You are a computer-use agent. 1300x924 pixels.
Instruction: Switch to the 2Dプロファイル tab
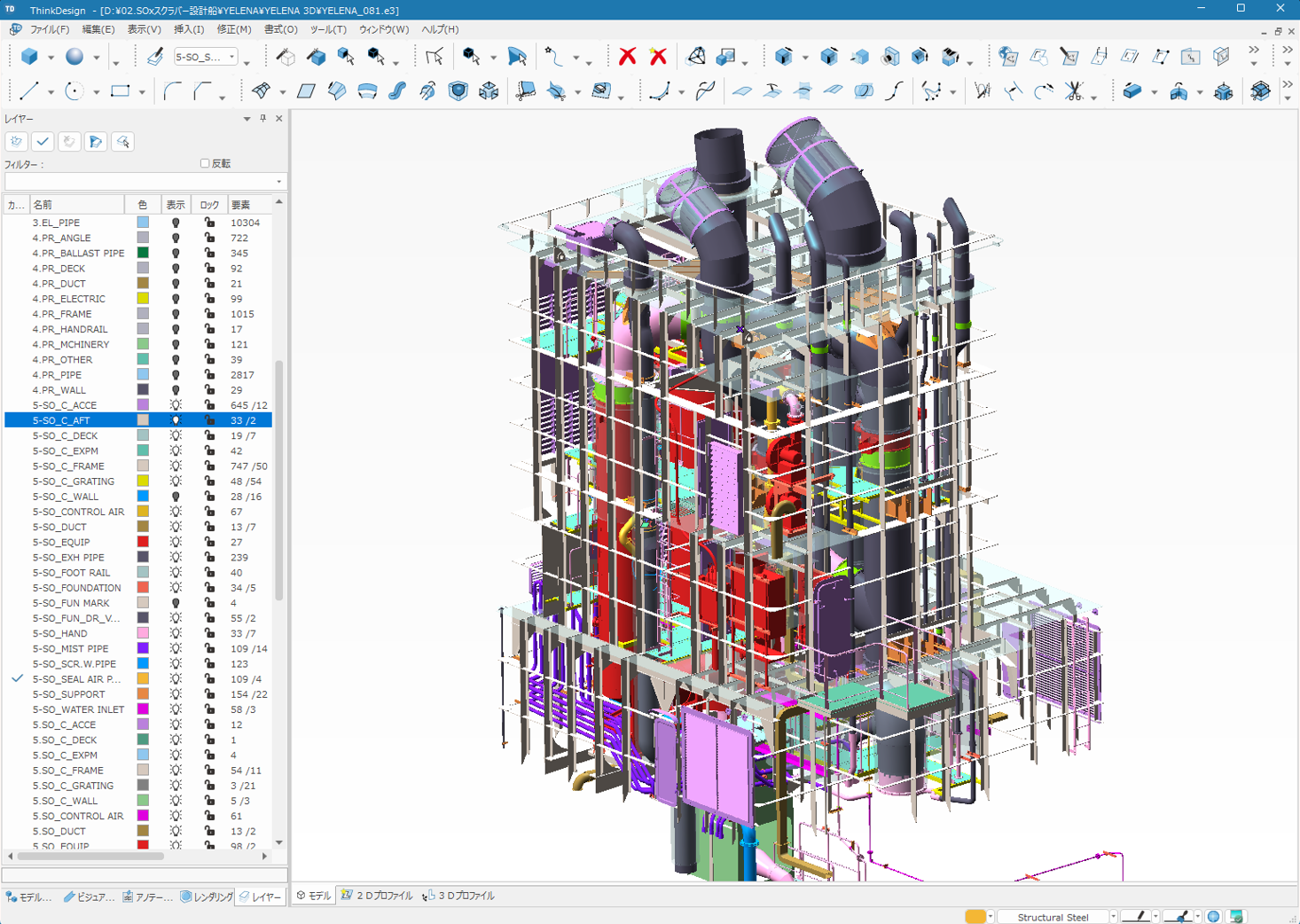378,896
